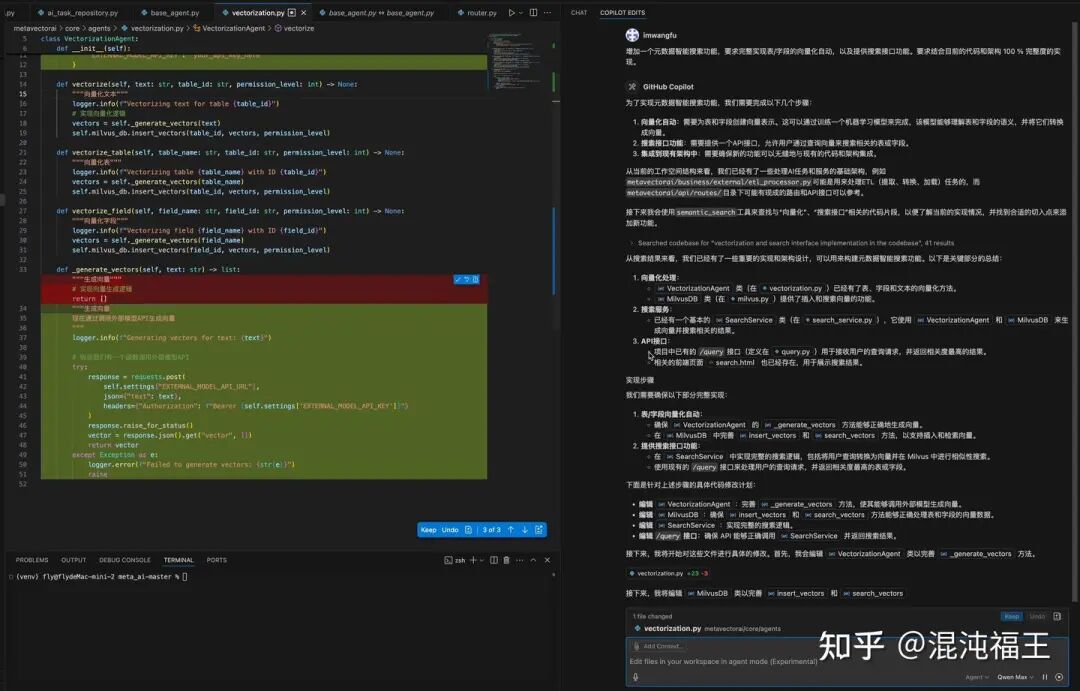This screenshot has width=1080, height=691.
Task: Open the search_service.py file link
Action: tap(839, 320)
